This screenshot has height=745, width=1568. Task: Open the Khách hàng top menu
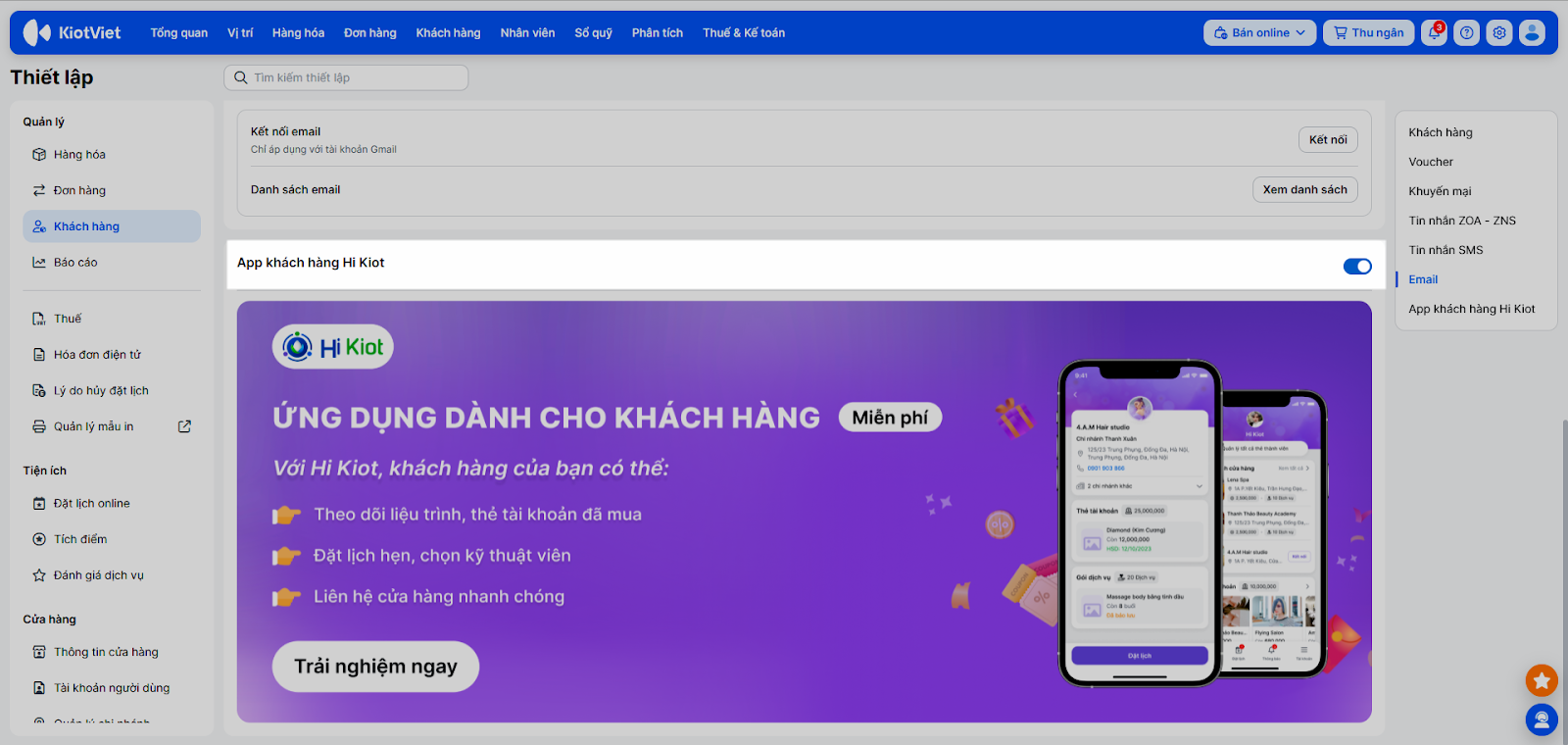point(448,32)
